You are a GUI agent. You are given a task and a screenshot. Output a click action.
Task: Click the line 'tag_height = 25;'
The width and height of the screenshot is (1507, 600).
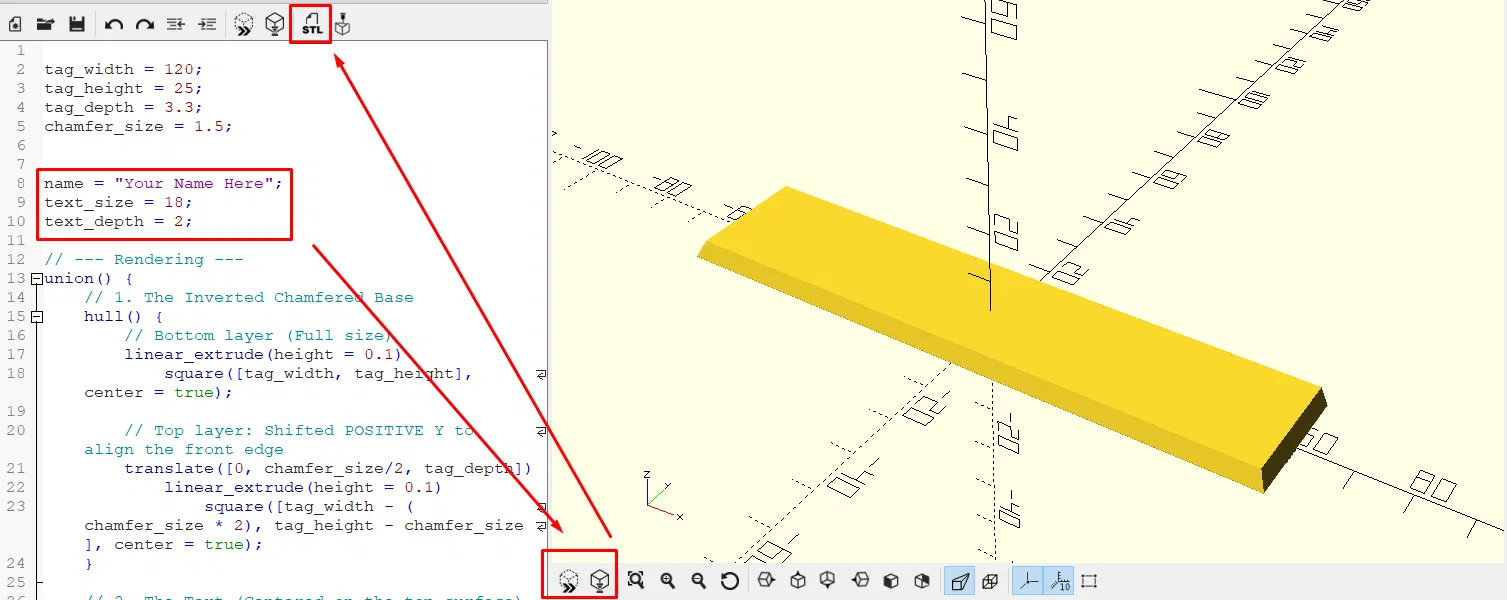pos(123,89)
